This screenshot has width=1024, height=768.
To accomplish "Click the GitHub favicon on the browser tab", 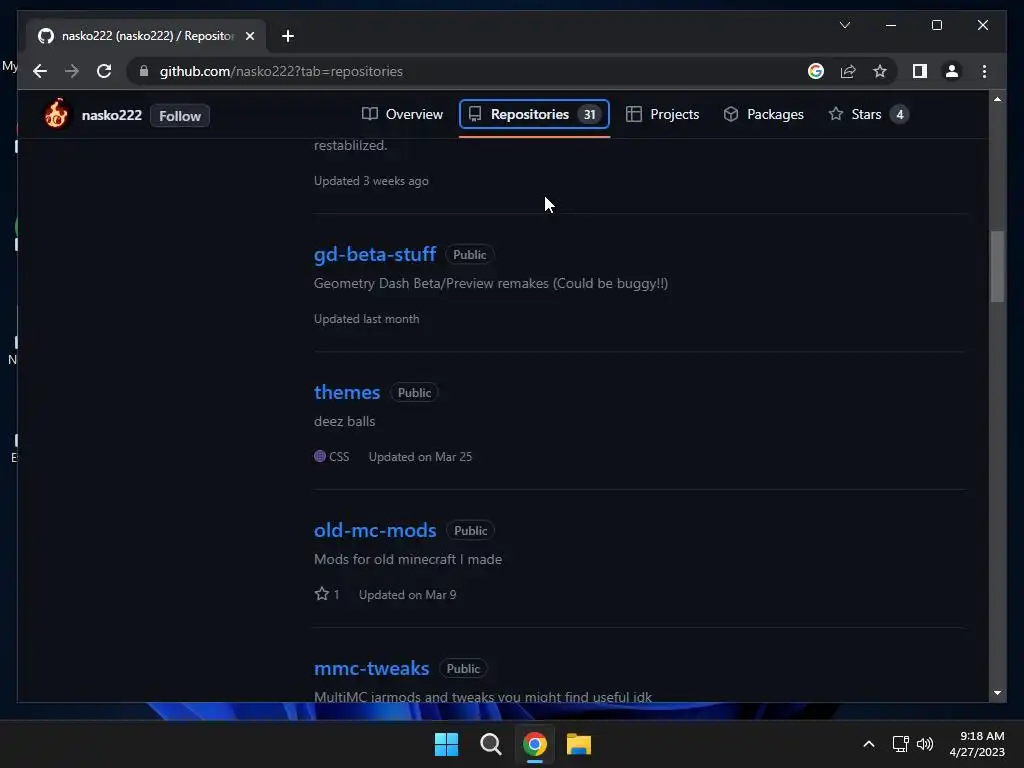I will point(46,36).
